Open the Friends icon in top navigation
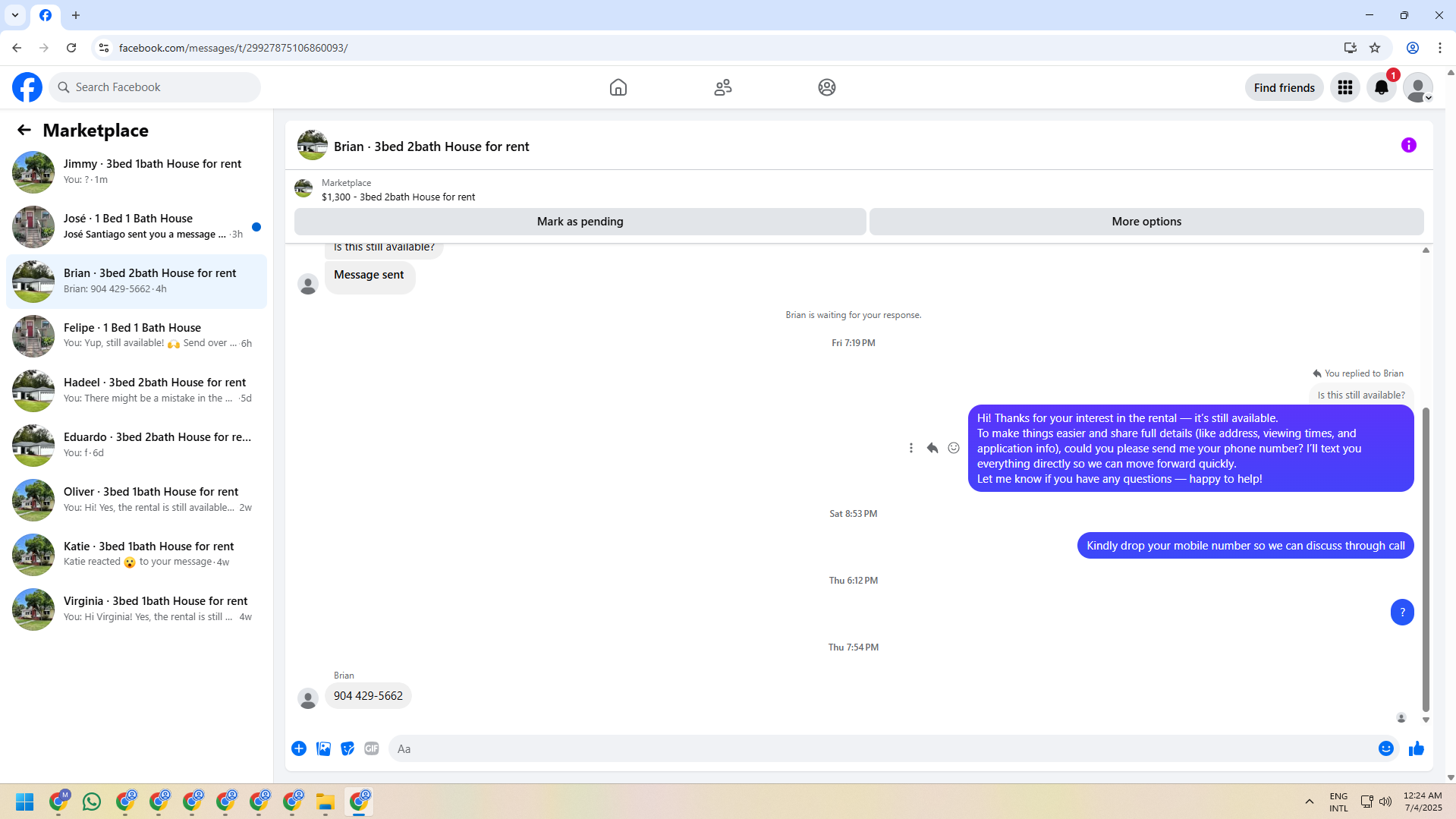 point(723,87)
